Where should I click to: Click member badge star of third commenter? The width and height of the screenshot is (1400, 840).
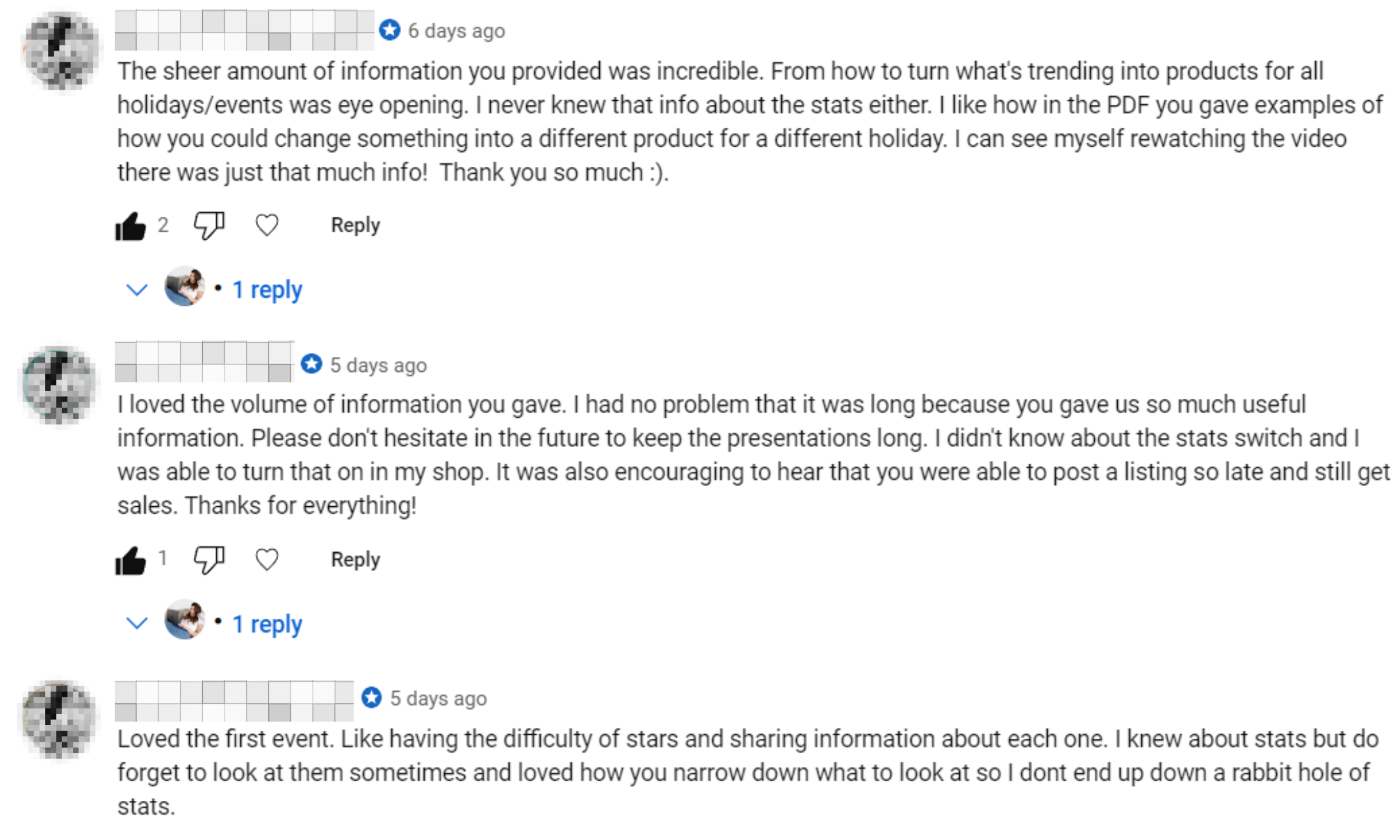tap(371, 697)
